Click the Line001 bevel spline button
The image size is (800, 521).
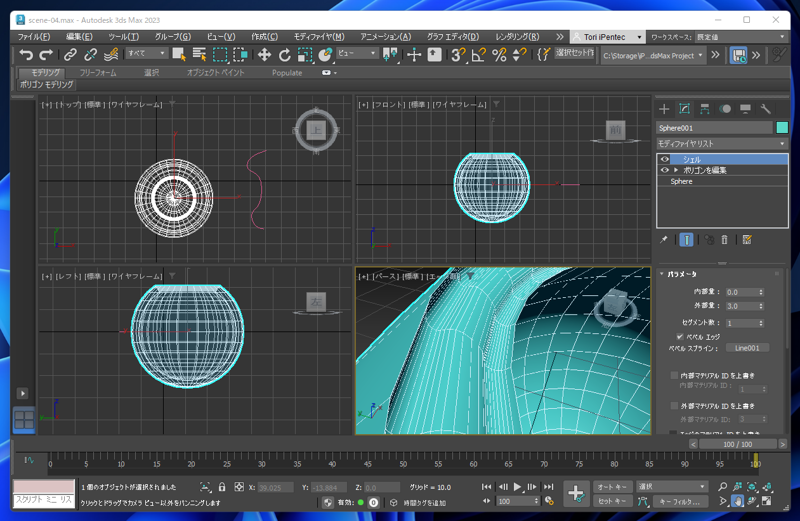[747, 348]
